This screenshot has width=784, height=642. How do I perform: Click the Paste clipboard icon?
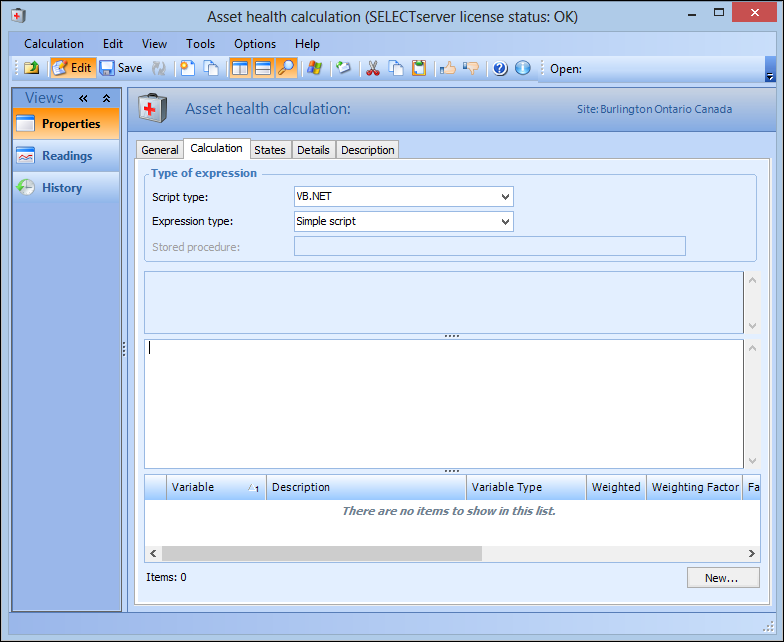click(419, 68)
